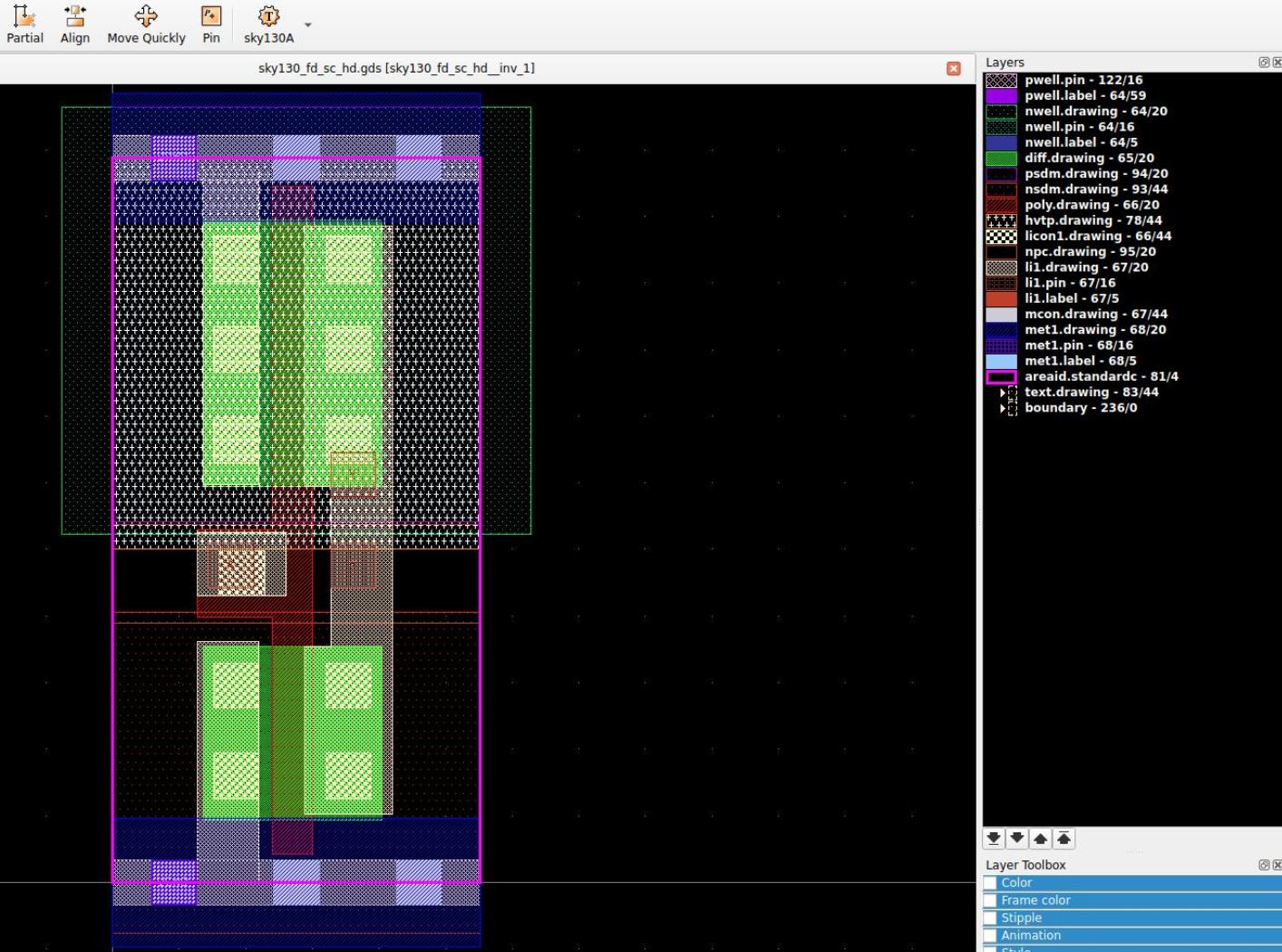Open the dropdown arrow beside sky130A
Image resolution: width=1282 pixels, height=952 pixels.
308,24
